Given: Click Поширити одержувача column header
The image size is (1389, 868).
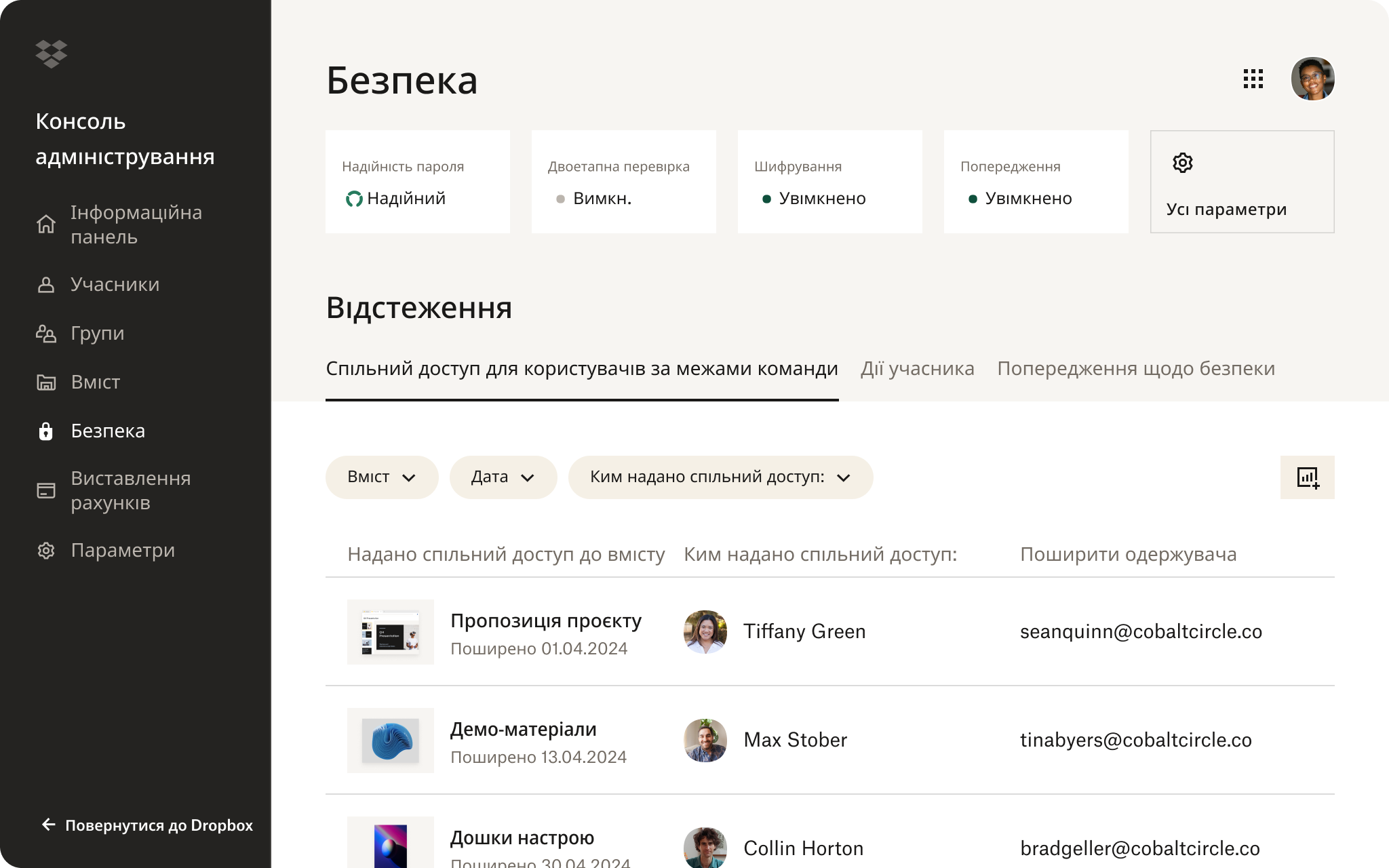Looking at the screenshot, I should [1129, 555].
